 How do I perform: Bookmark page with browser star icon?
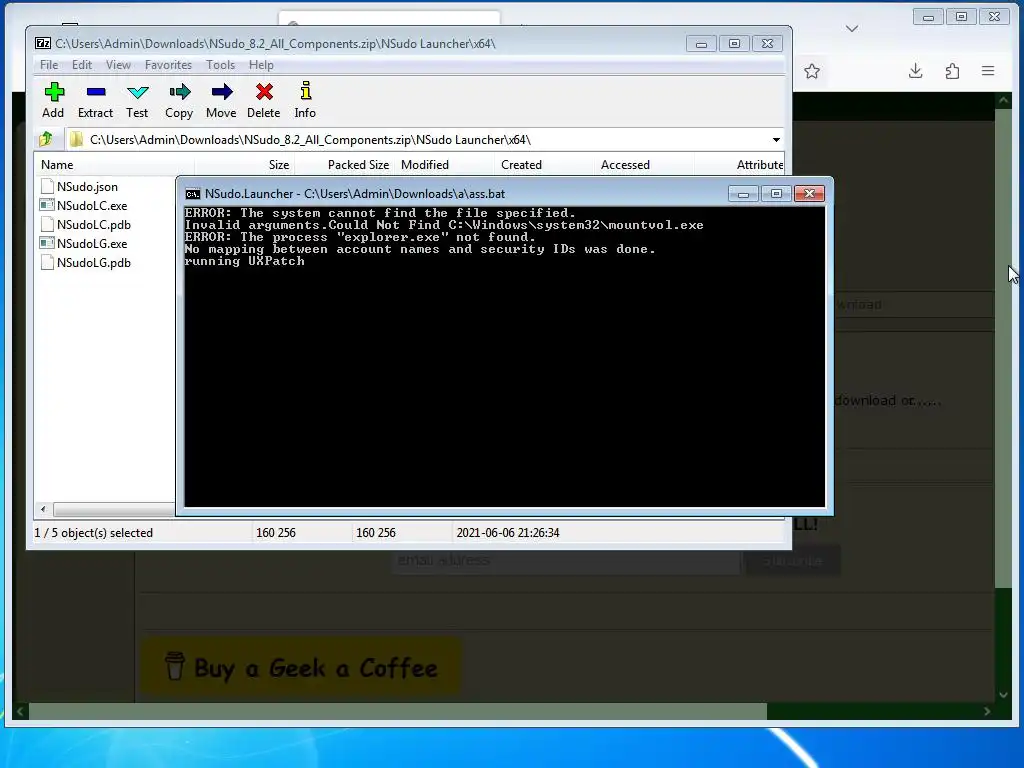tap(812, 71)
